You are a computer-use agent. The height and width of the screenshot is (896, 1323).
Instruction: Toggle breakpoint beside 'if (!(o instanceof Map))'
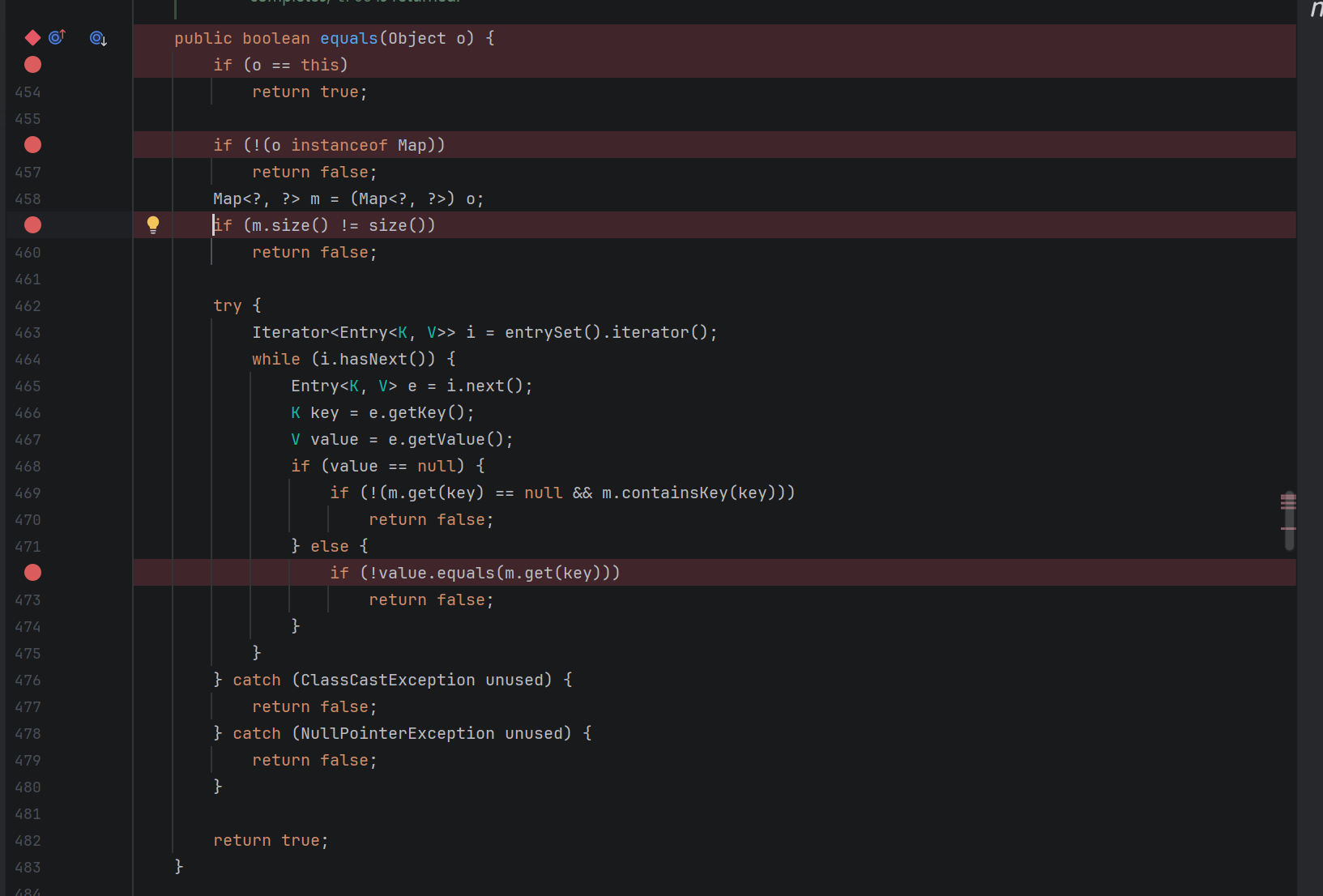32,144
